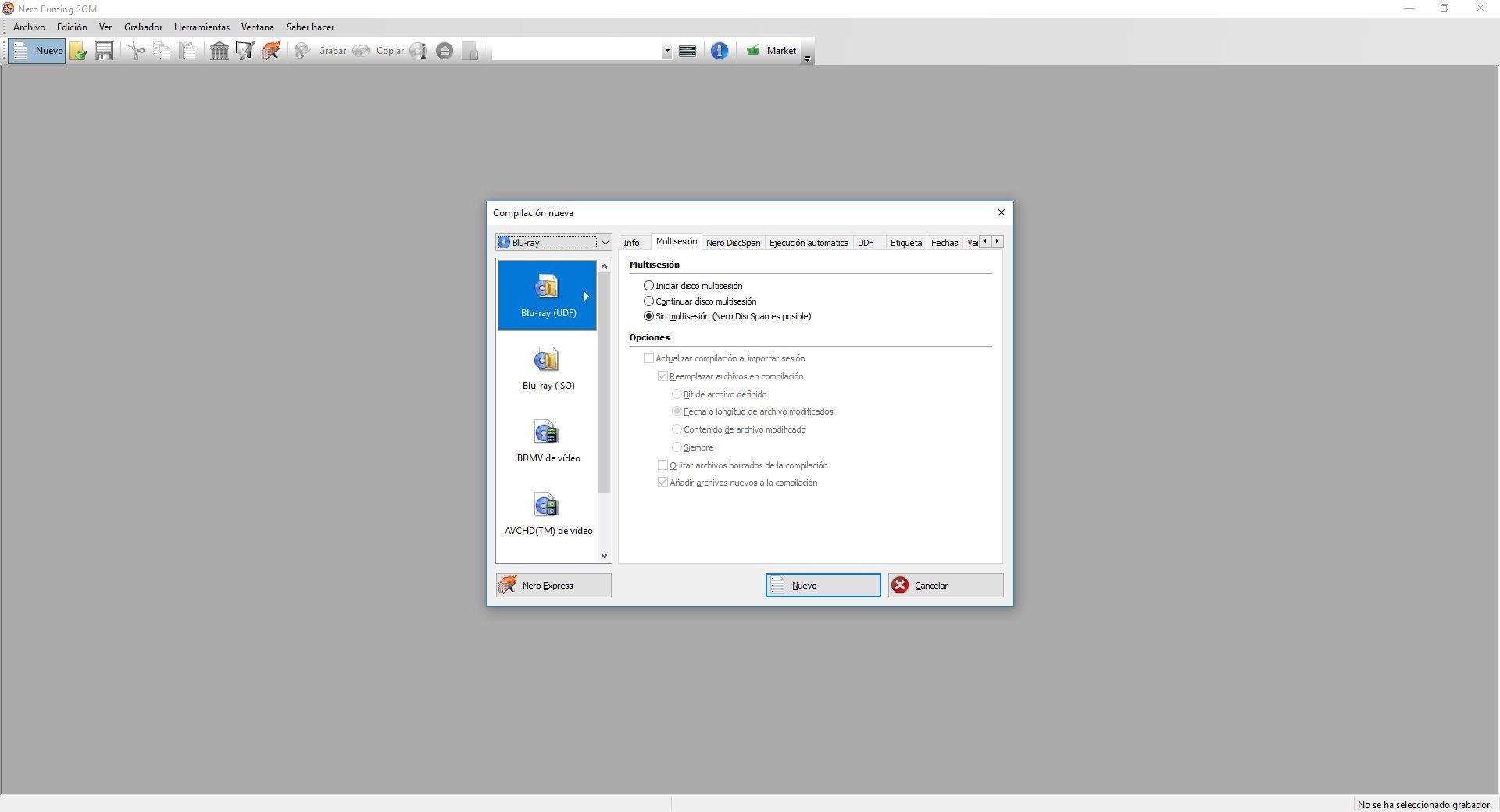Select Contenido de archivo modificado radio
The width and height of the screenshot is (1500, 812).
739,429
